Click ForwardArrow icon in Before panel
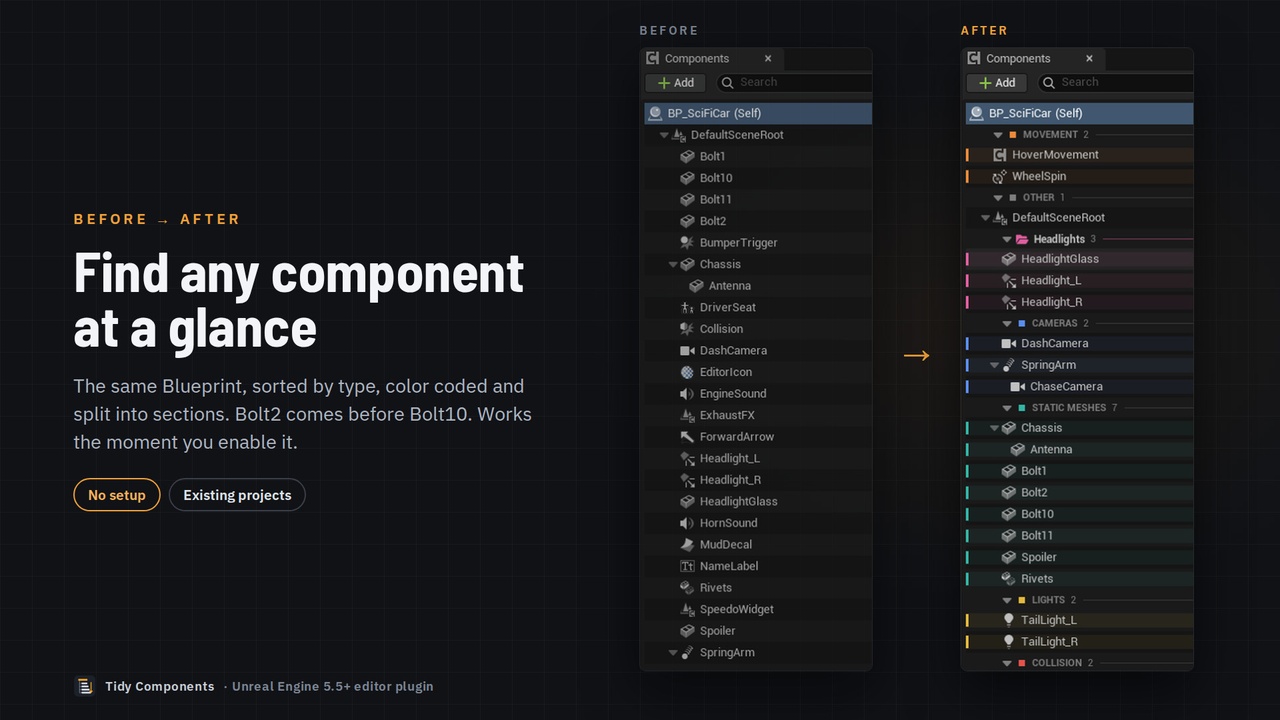The height and width of the screenshot is (720, 1280). [x=687, y=437]
